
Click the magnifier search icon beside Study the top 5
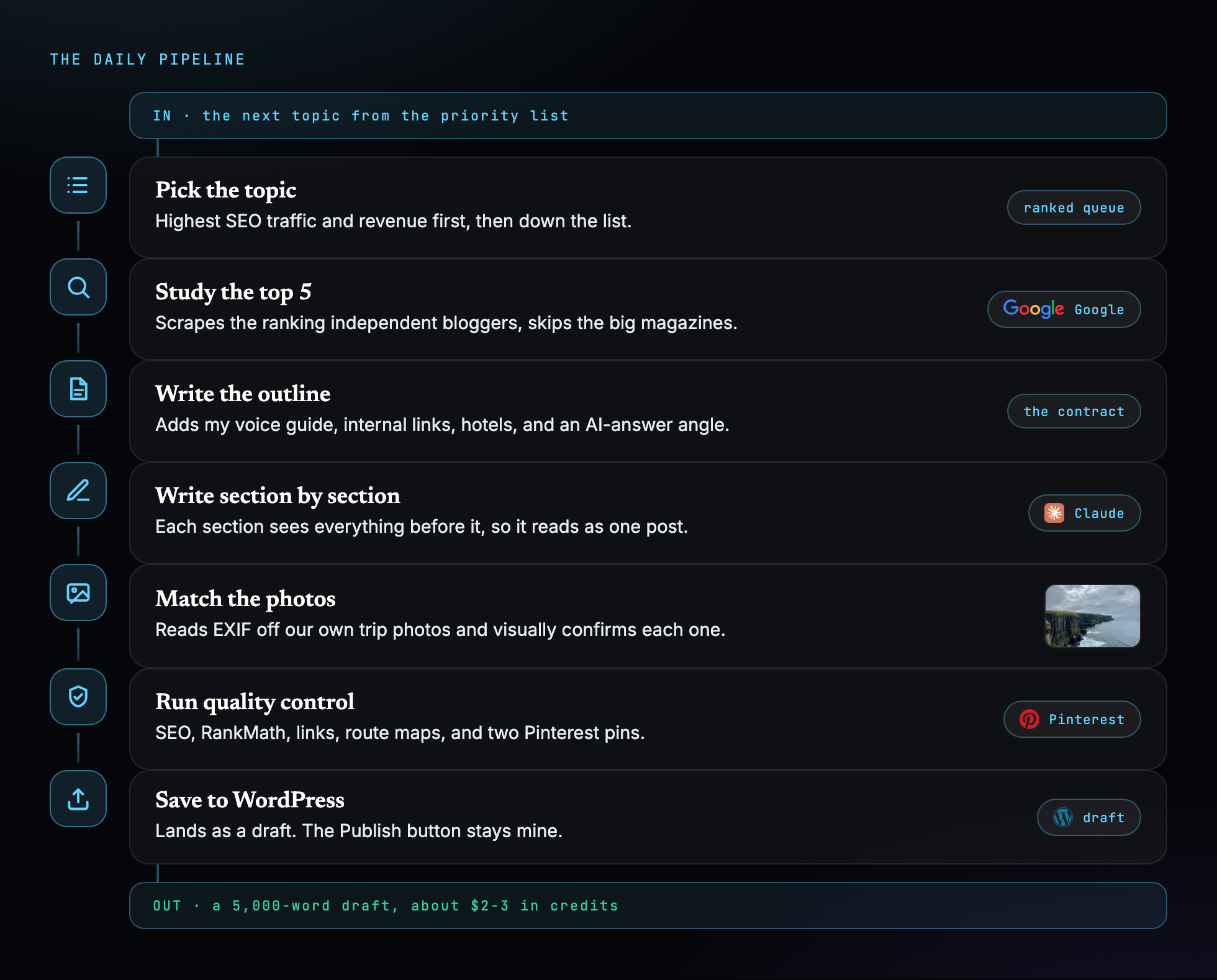78,287
